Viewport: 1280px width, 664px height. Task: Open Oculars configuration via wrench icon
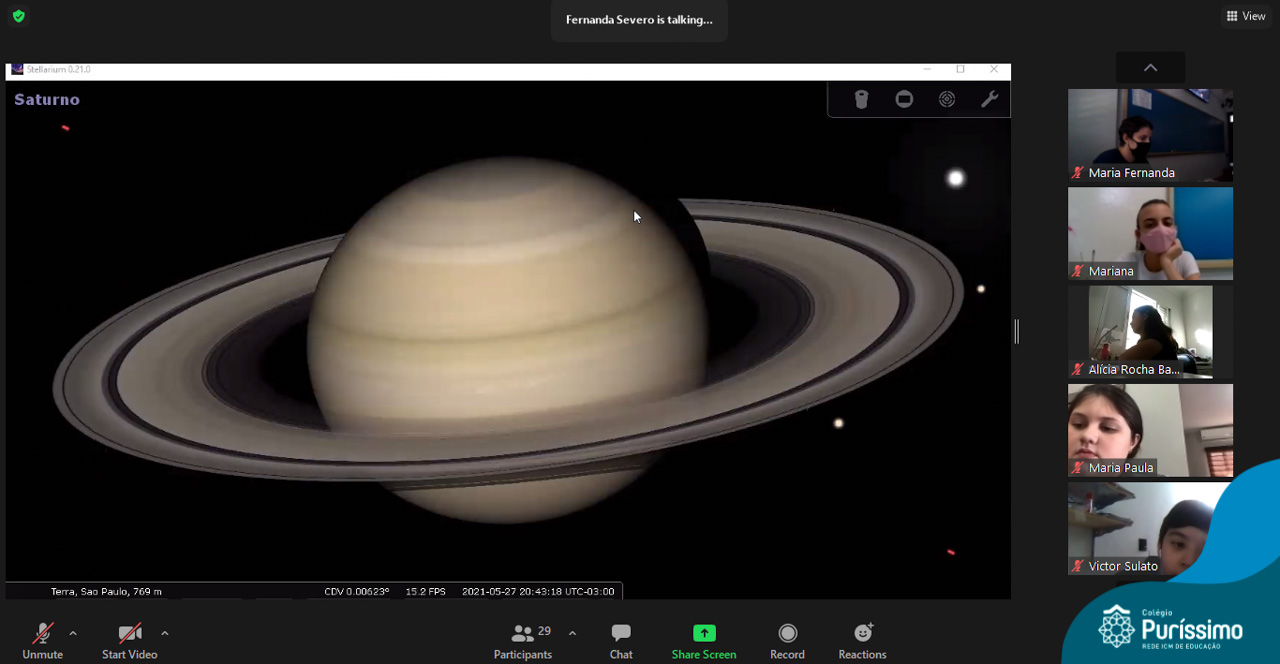click(x=989, y=99)
